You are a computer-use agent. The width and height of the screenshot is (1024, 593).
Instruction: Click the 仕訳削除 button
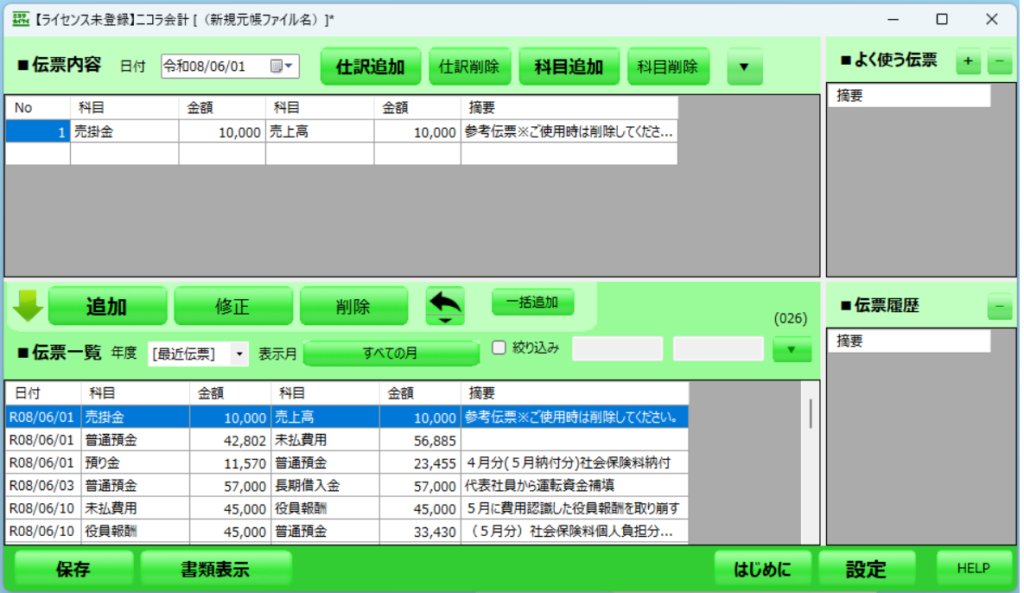point(469,67)
